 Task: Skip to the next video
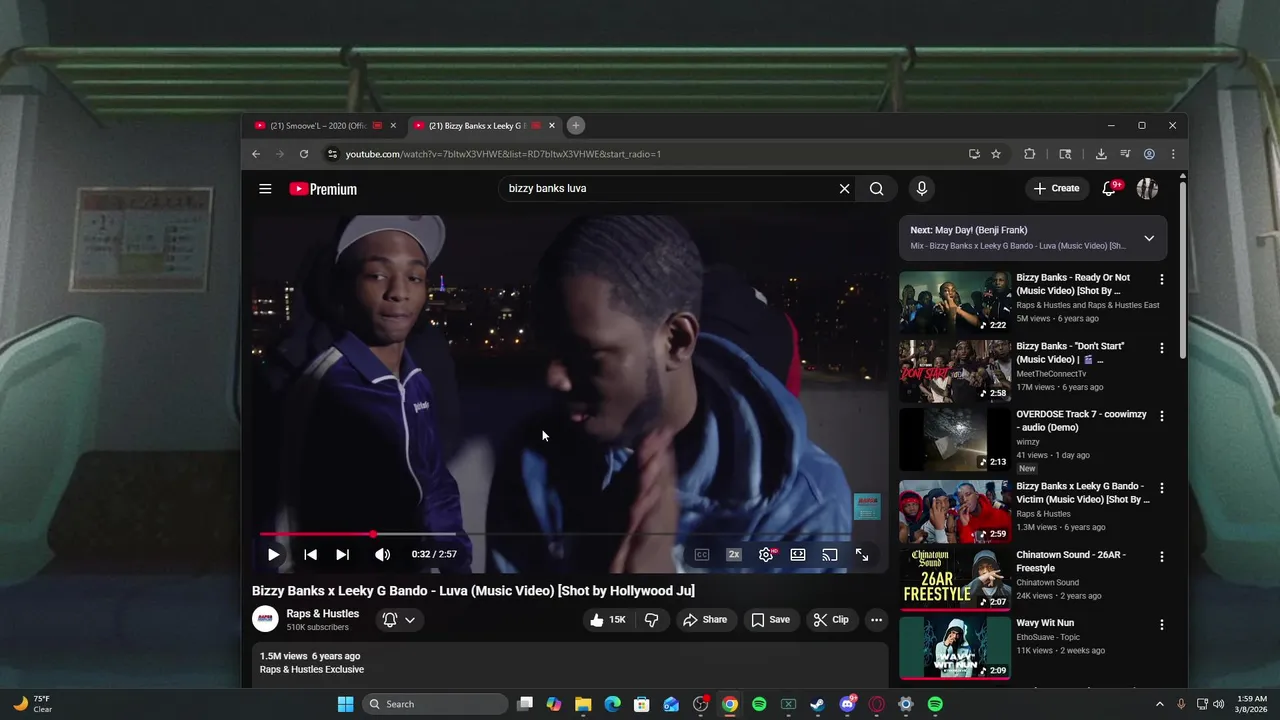(342, 554)
